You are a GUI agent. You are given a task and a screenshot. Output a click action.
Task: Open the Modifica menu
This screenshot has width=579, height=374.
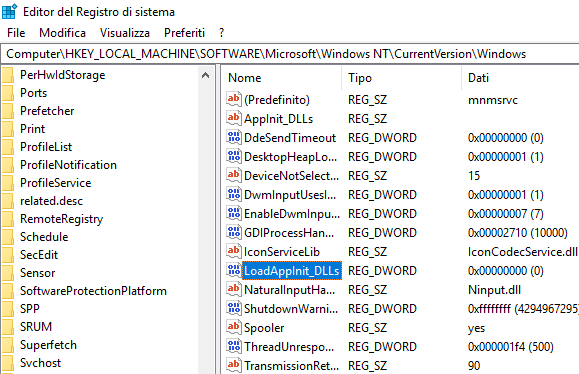pyautogui.click(x=62, y=33)
